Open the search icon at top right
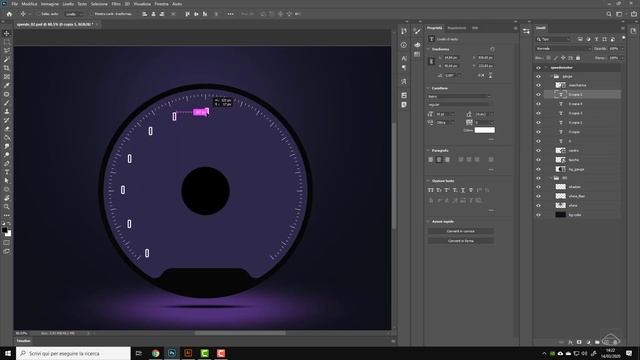This screenshot has width=640, height=360. [609, 14]
